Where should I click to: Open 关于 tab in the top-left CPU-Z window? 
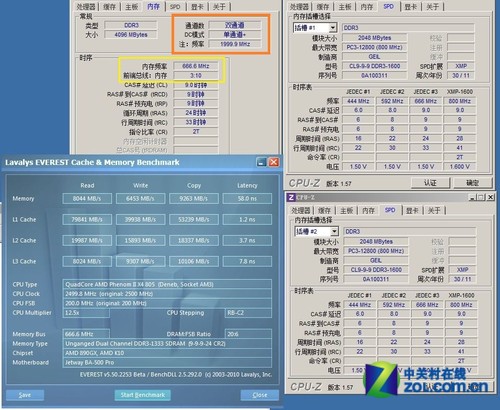click(x=219, y=7)
